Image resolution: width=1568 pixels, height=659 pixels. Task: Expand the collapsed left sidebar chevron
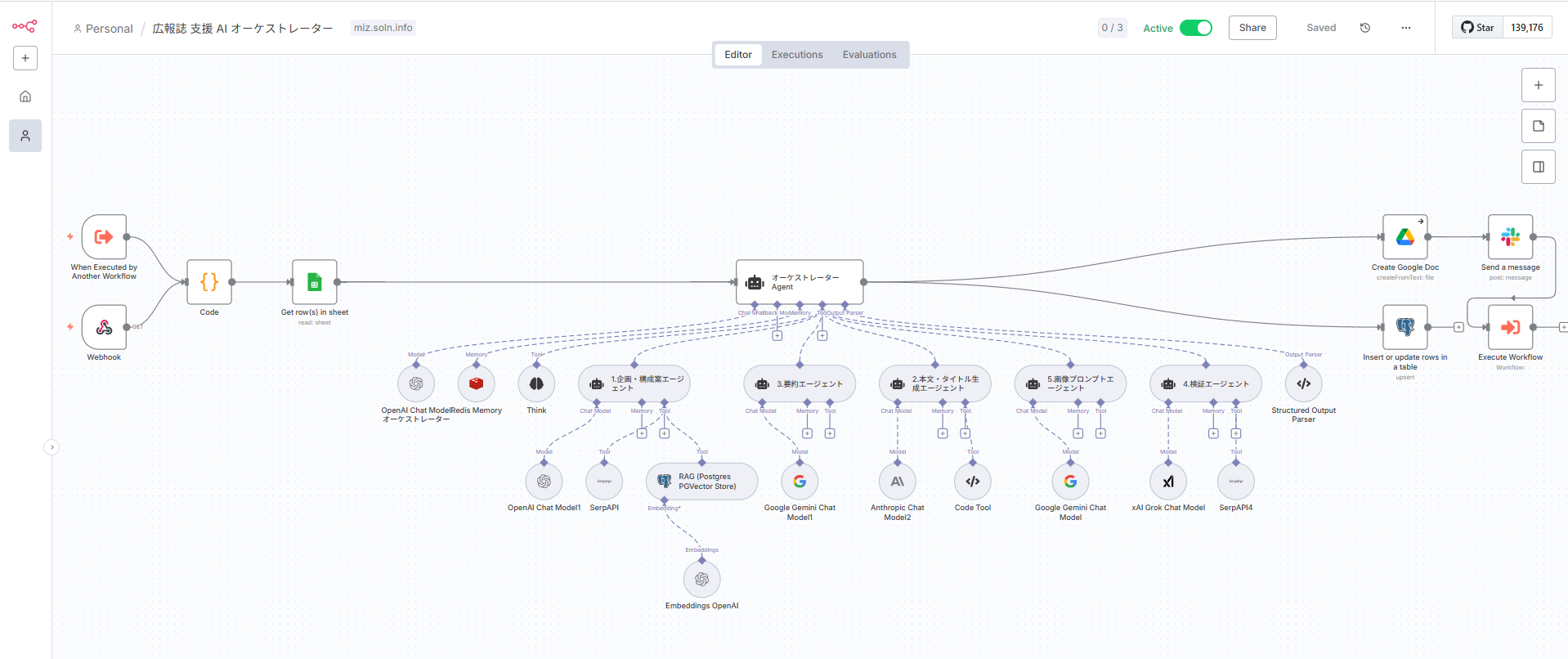(52, 447)
